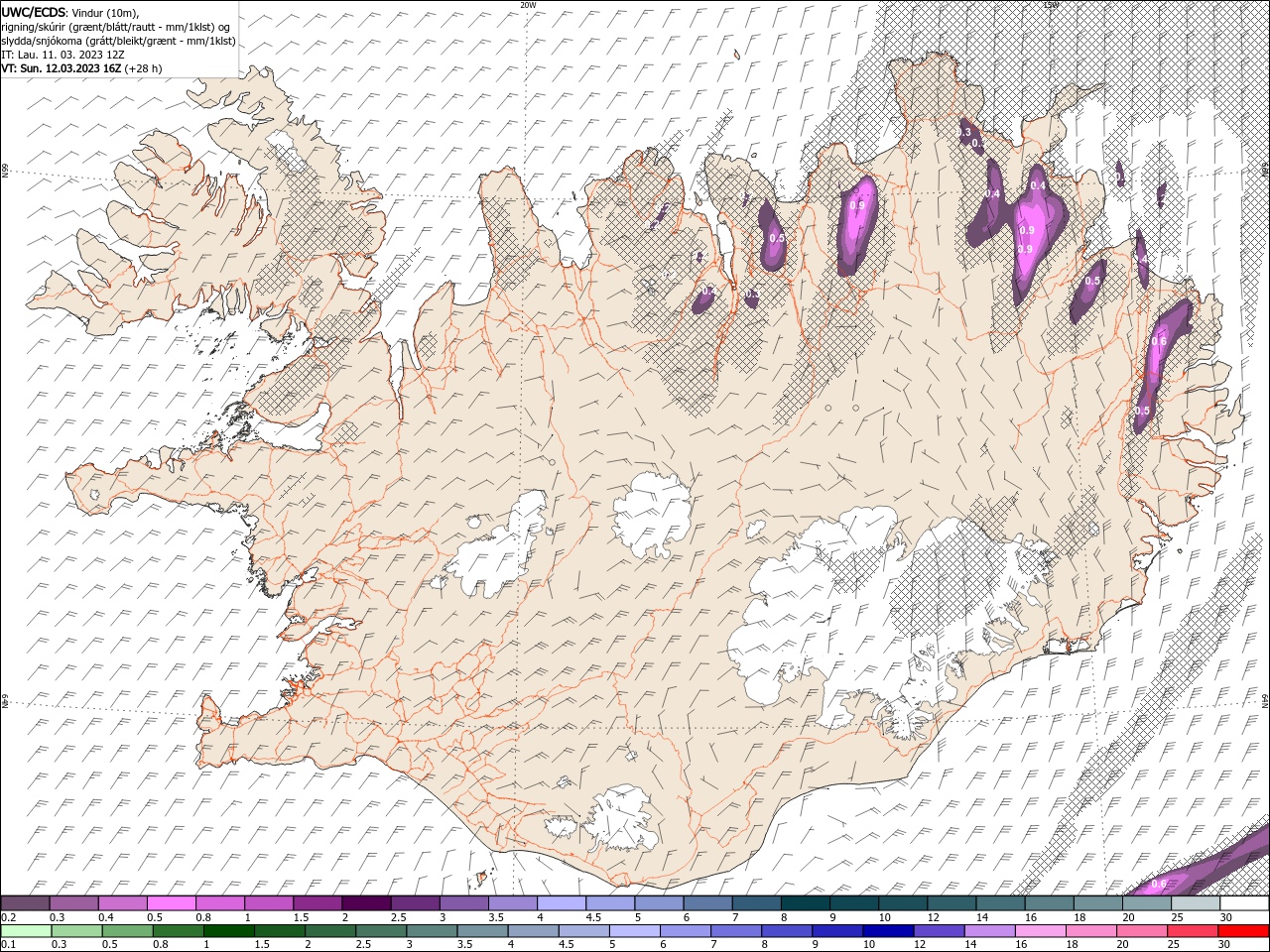Image resolution: width=1270 pixels, height=952 pixels.
Task: Click the 0.8 swatch in the upper legend row
Action: tap(220, 903)
